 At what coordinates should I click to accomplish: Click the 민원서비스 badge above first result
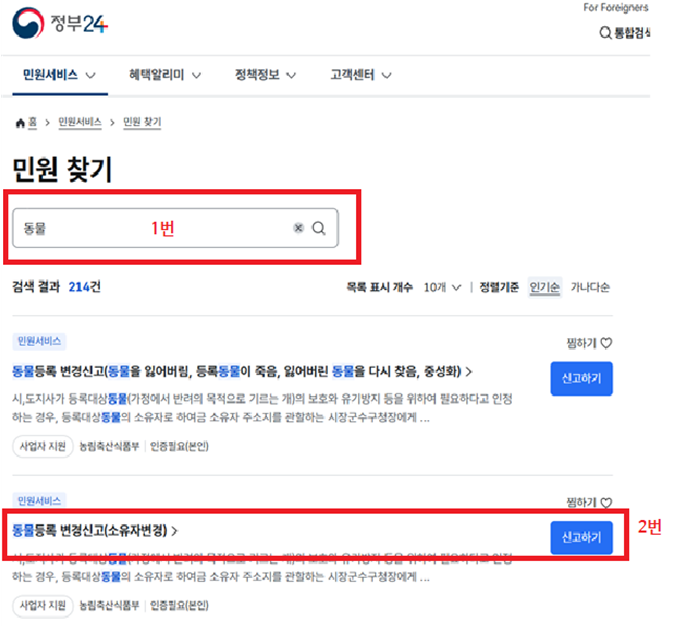click(39, 342)
